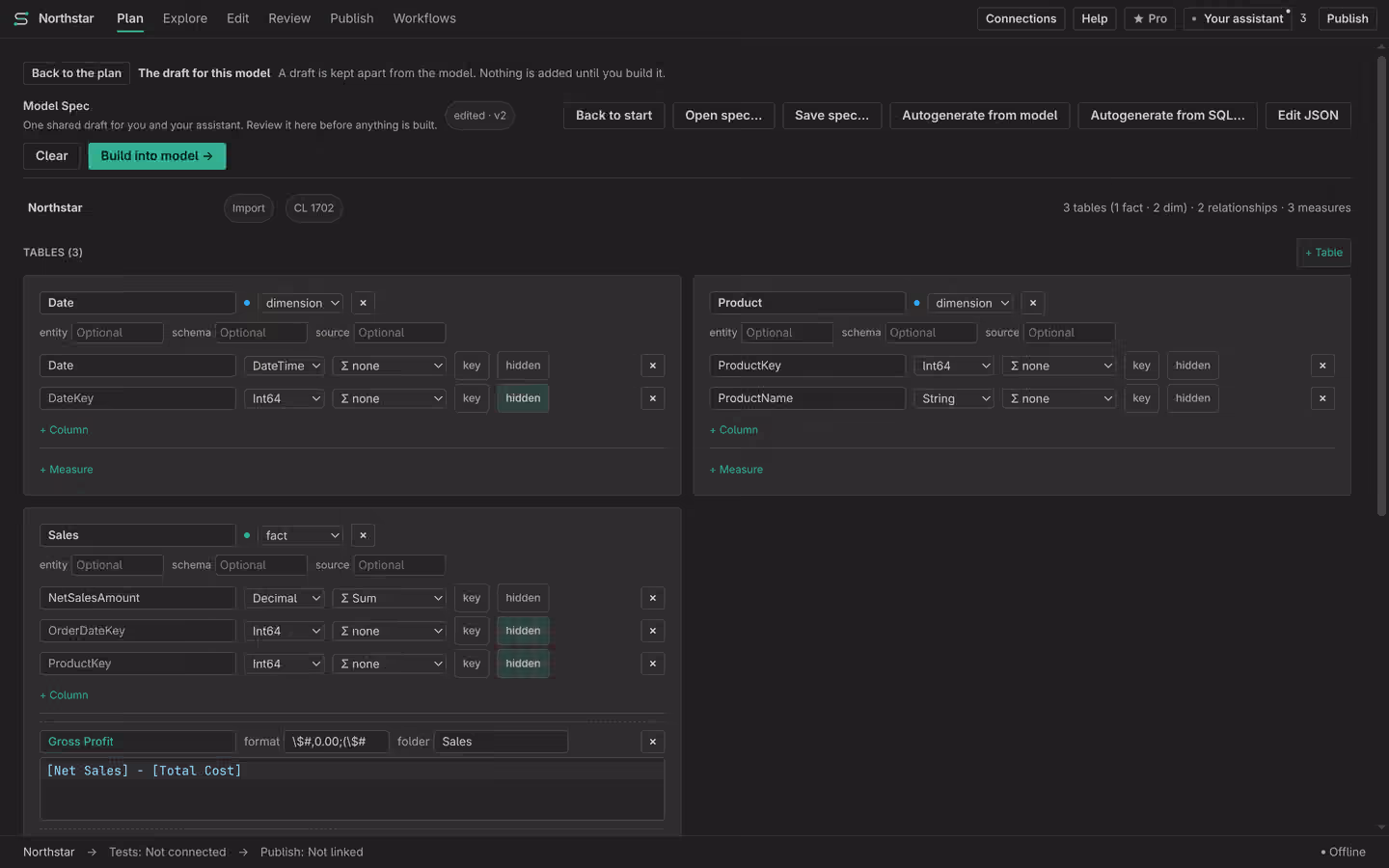Toggle hidden for the Date column
The image size is (1389, 868).
coord(523,366)
